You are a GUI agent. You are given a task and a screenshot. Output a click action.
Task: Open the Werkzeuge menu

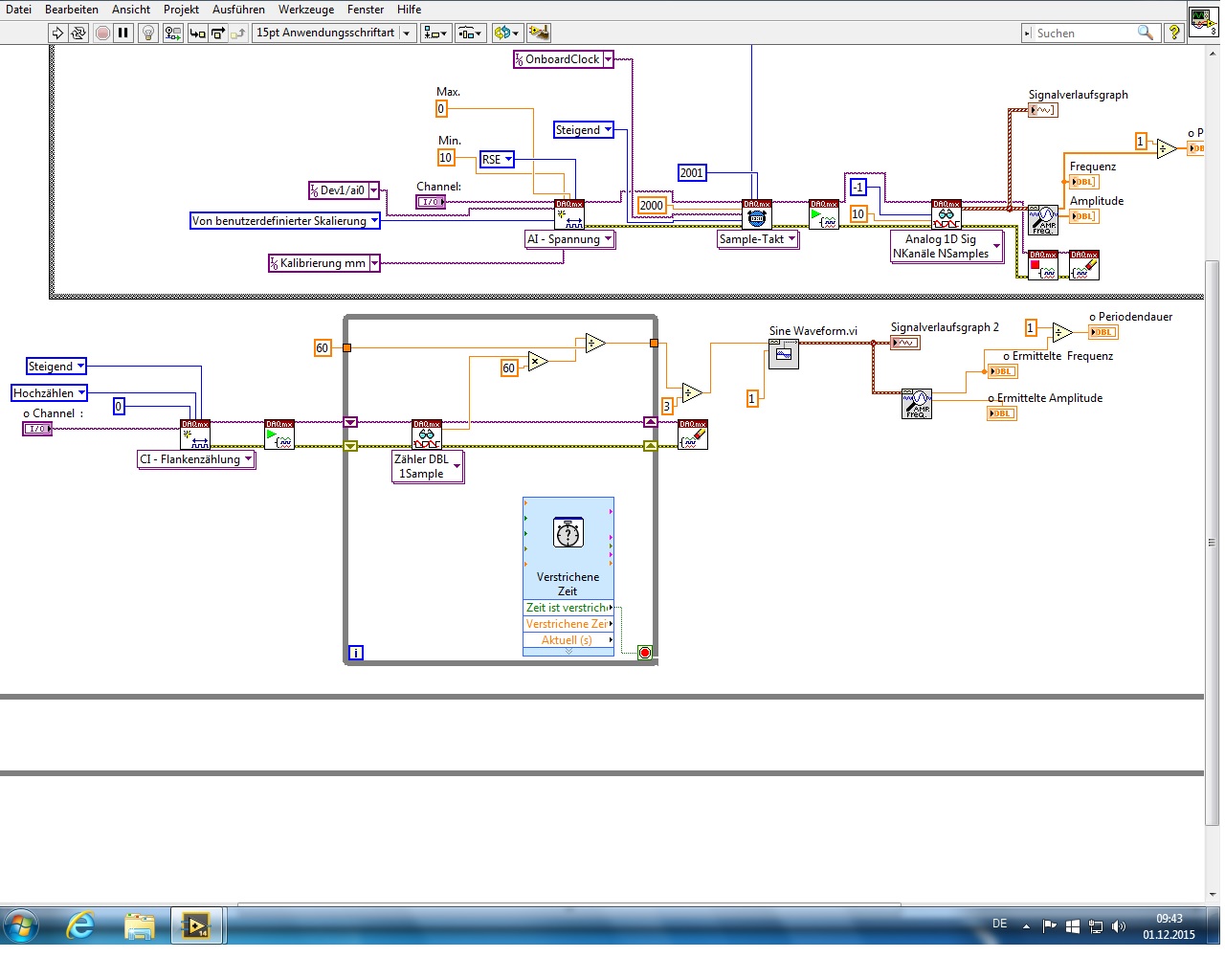[x=305, y=10]
